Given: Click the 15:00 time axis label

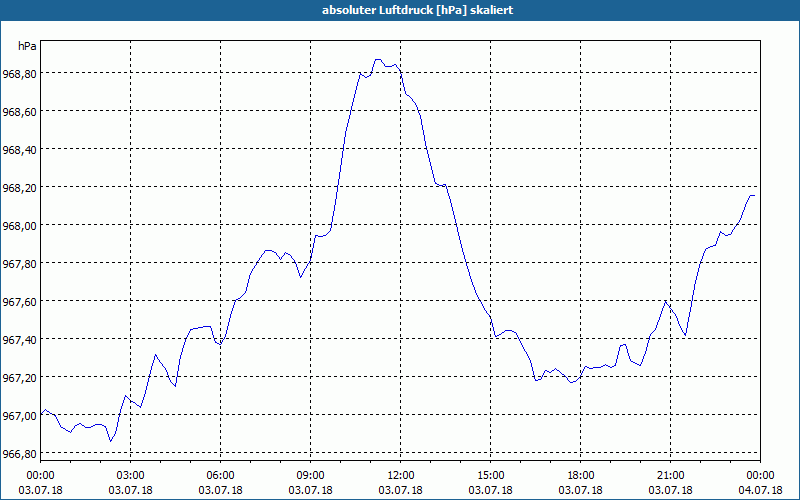Looking at the screenshot, I should [x=490, y=476].
